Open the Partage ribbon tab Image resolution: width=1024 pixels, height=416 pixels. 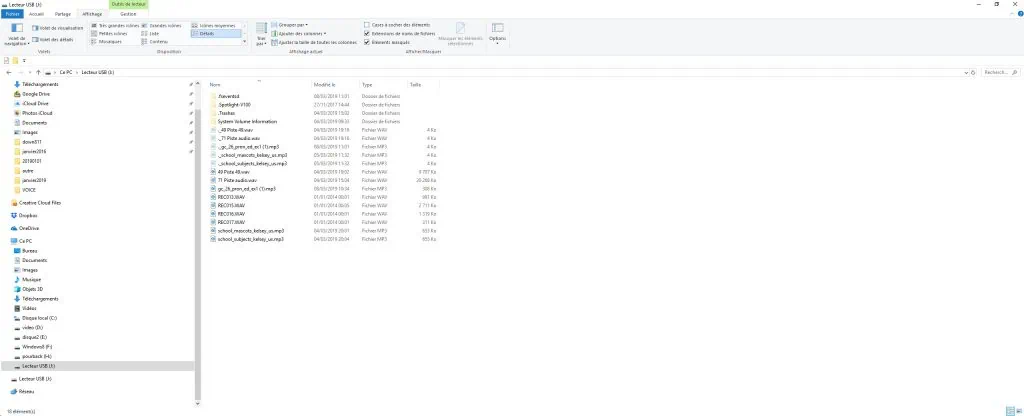tap(63, 14)
